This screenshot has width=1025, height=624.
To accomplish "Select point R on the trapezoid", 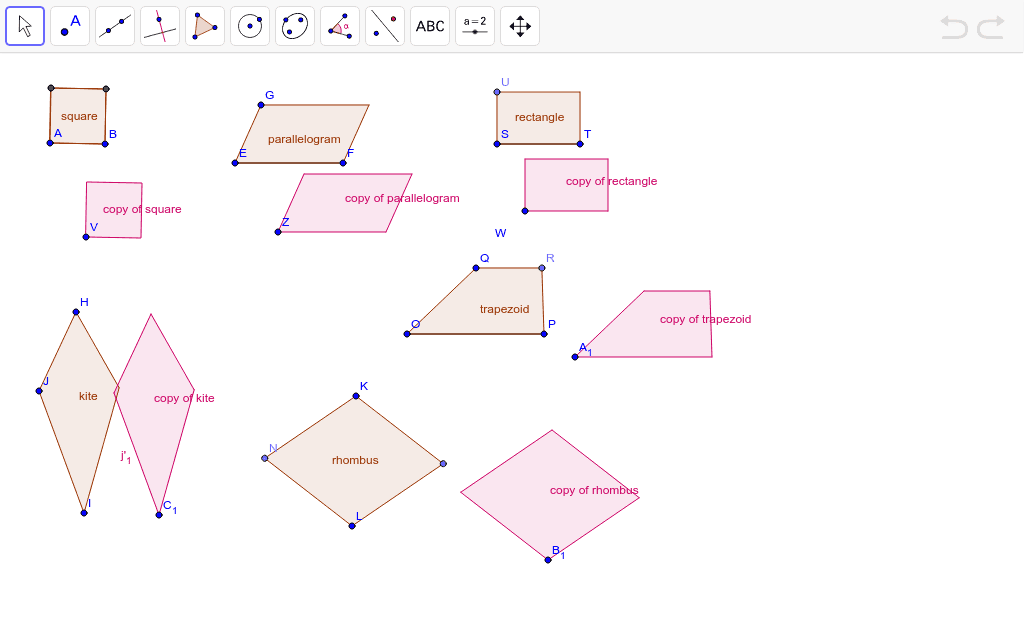I will click(x=542, y=268).
